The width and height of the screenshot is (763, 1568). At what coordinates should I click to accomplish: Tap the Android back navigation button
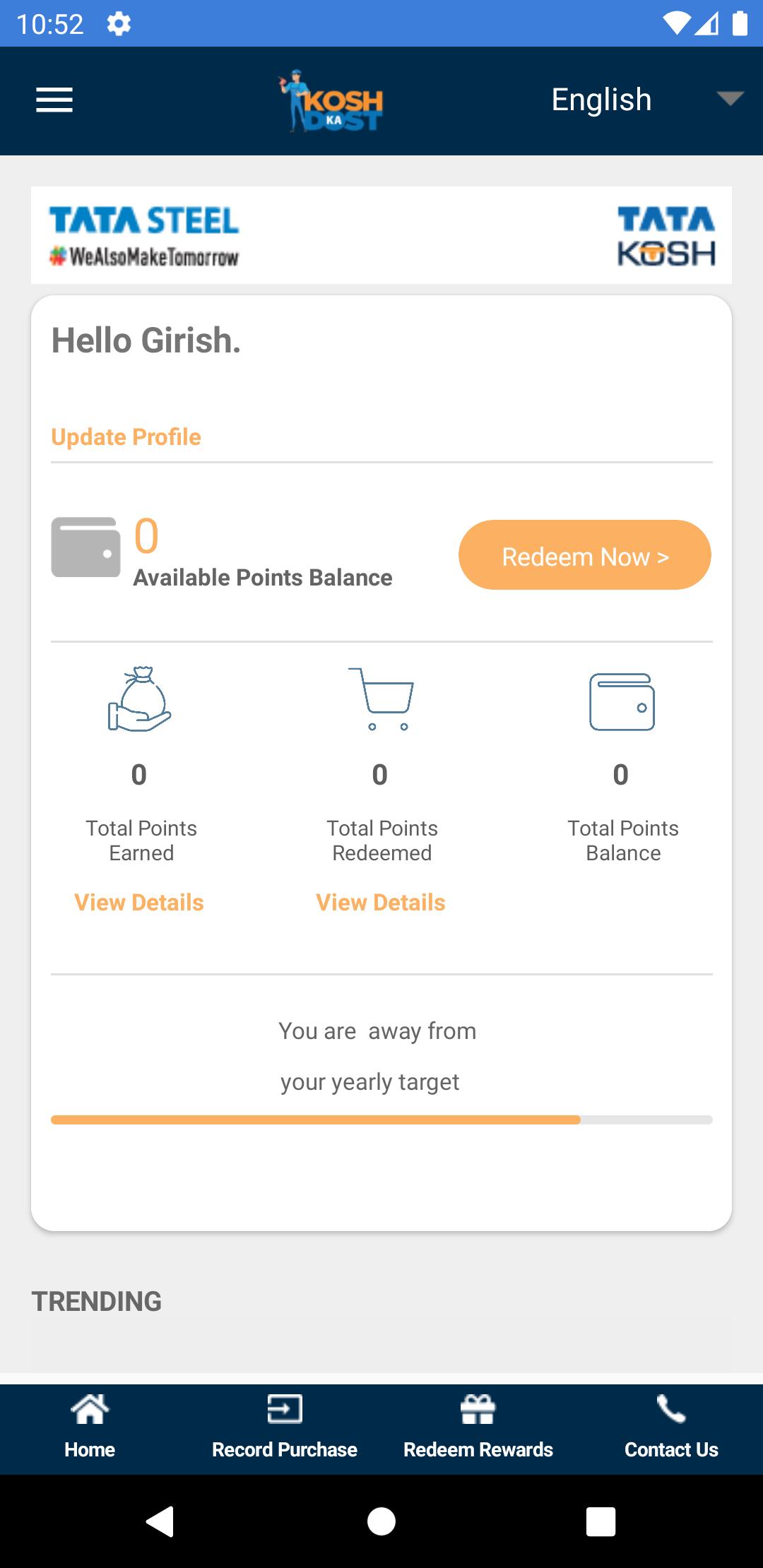pyautogui.click(x=160, y=1521)
